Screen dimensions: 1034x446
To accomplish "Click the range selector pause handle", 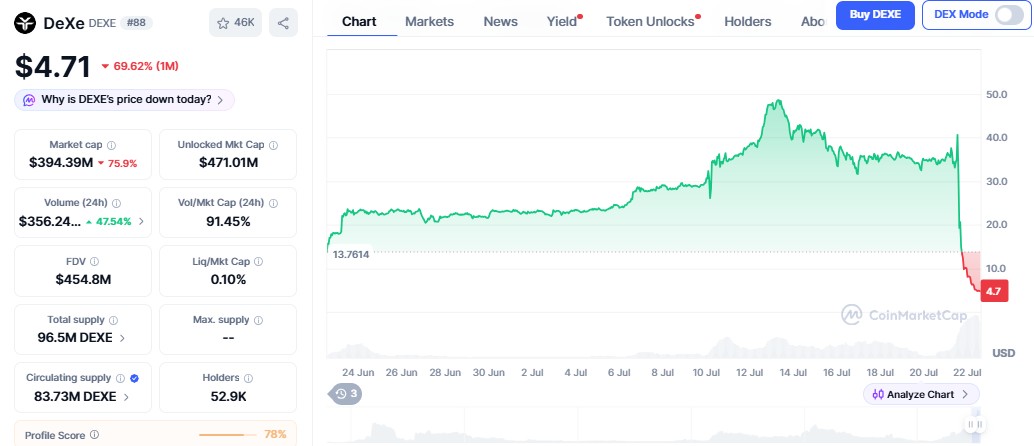I will click(x=975, y=424).
